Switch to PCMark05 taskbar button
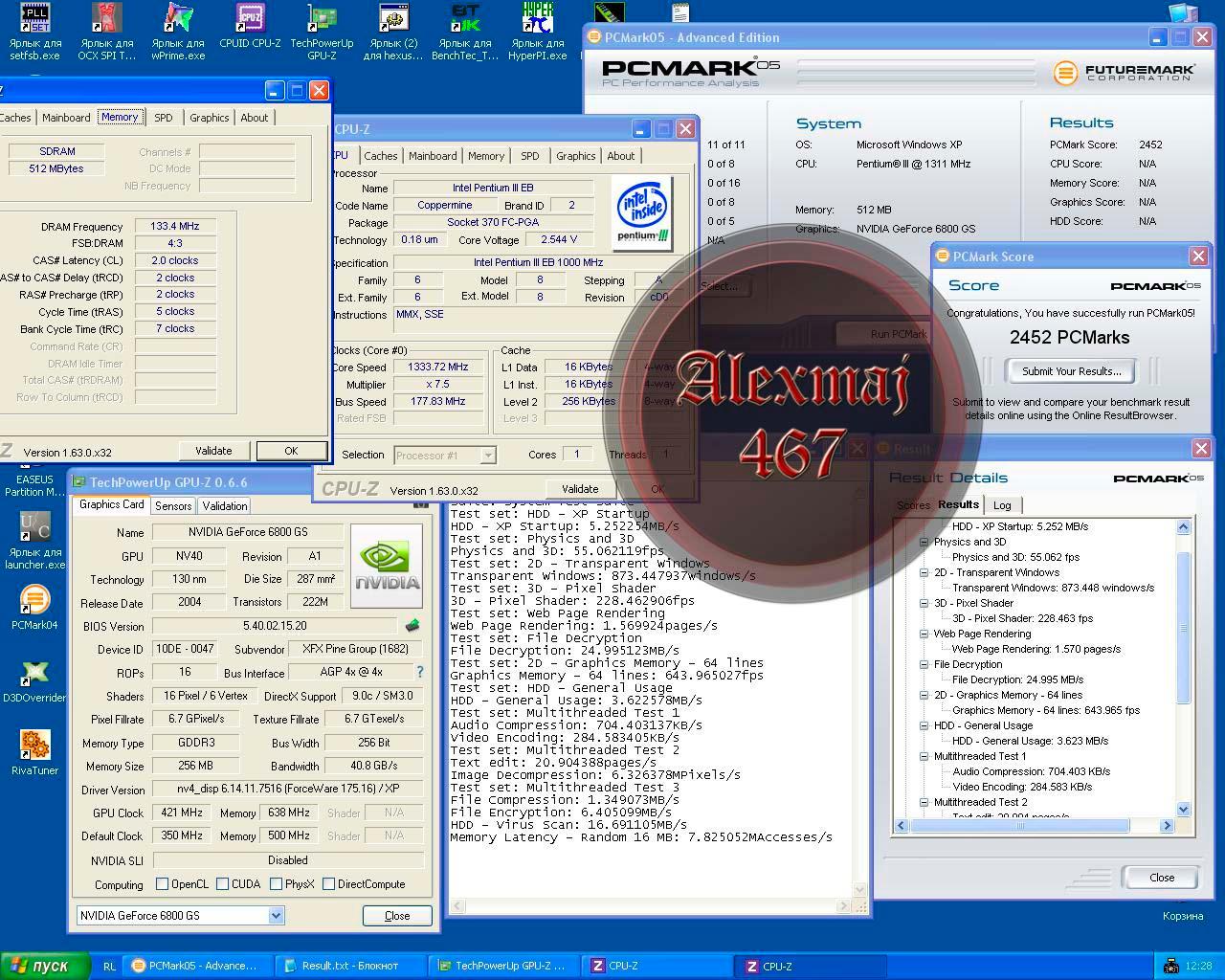 (x=197, y=966)
